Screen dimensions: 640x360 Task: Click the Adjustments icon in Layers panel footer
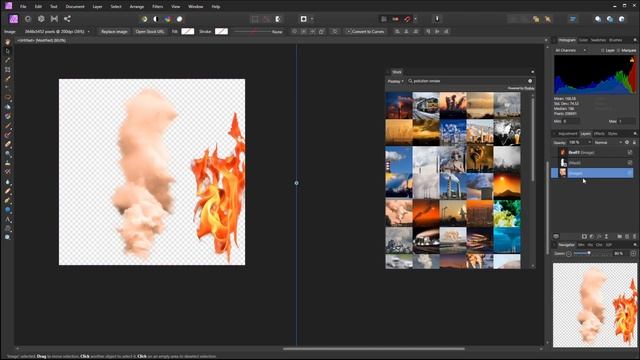pos(591,236)
